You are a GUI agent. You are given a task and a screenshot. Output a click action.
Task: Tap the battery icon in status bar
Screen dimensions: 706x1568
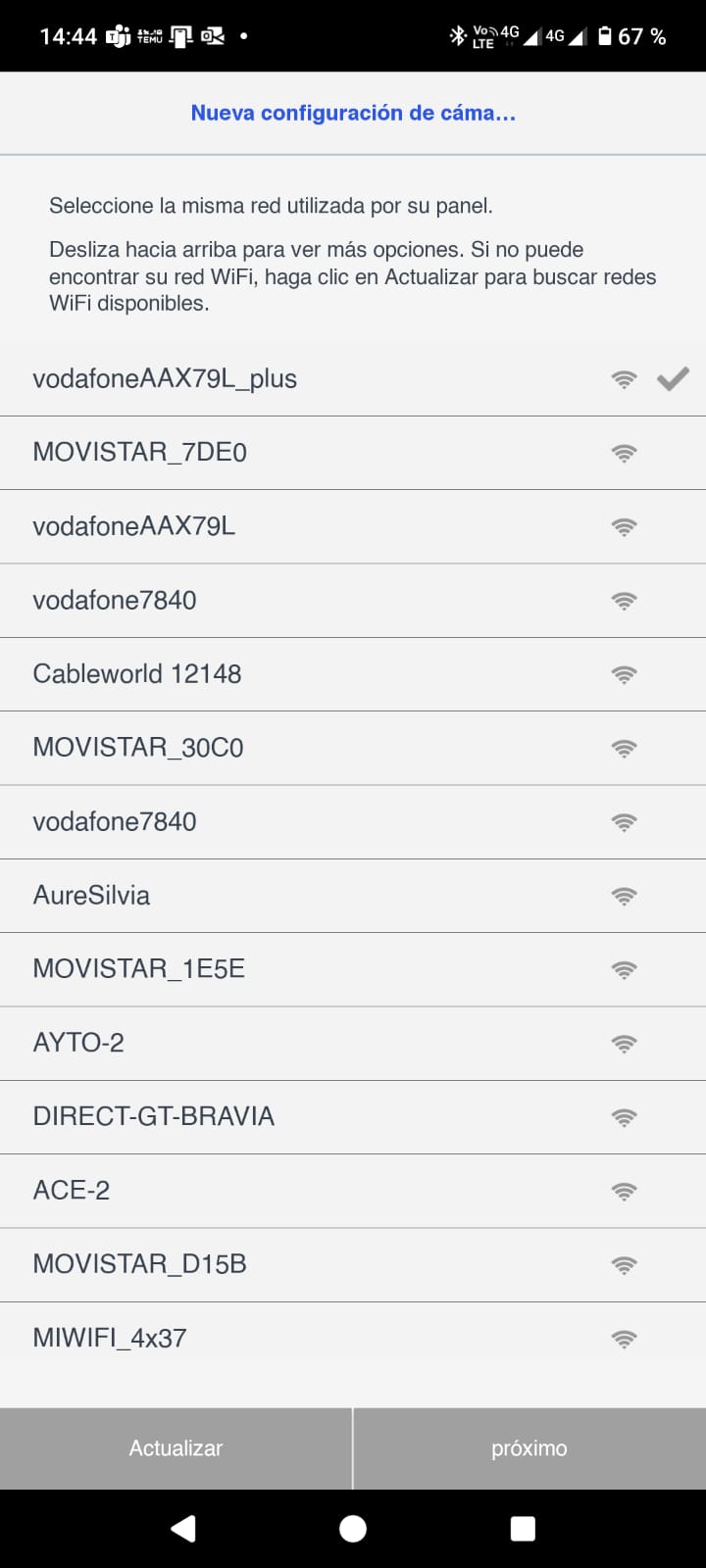[x=605, y=36]
